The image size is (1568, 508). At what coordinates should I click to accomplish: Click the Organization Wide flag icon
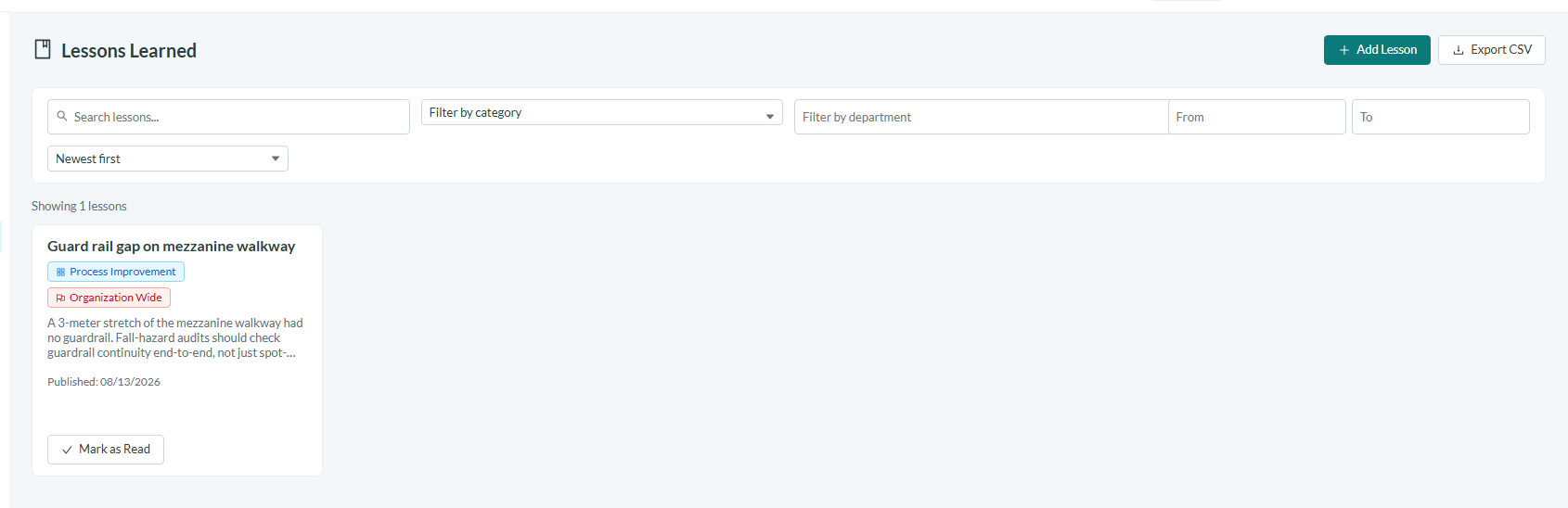60,298
